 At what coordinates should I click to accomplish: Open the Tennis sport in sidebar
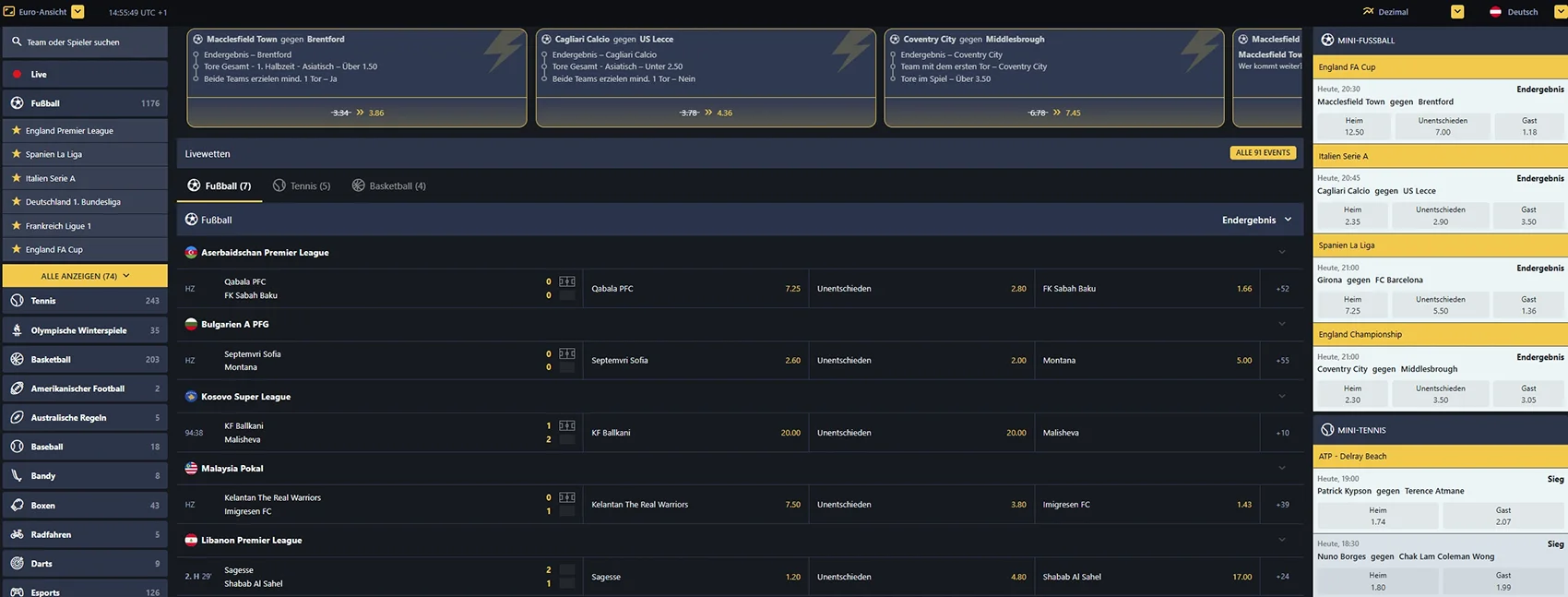tap(85, 301)
